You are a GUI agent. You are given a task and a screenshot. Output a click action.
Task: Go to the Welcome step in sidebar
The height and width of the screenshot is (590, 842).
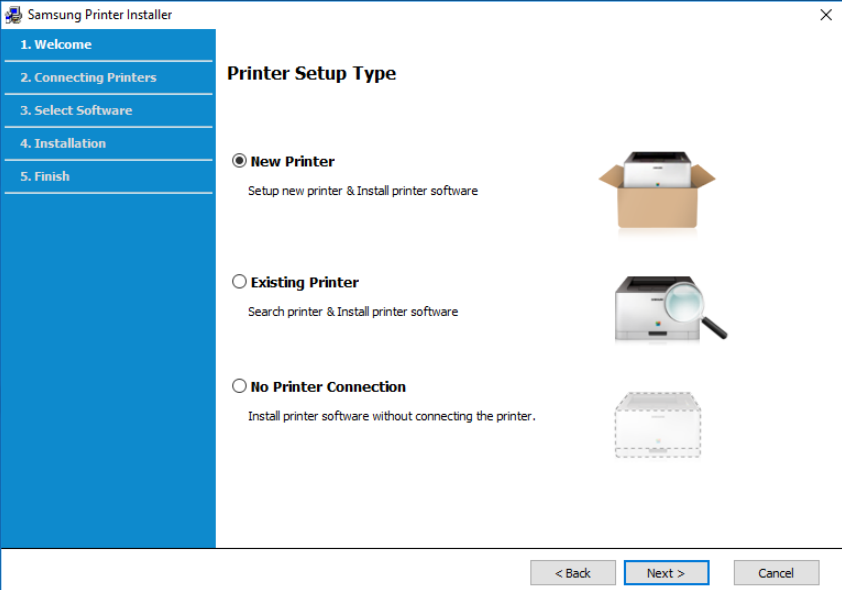(x=56, y=45)
